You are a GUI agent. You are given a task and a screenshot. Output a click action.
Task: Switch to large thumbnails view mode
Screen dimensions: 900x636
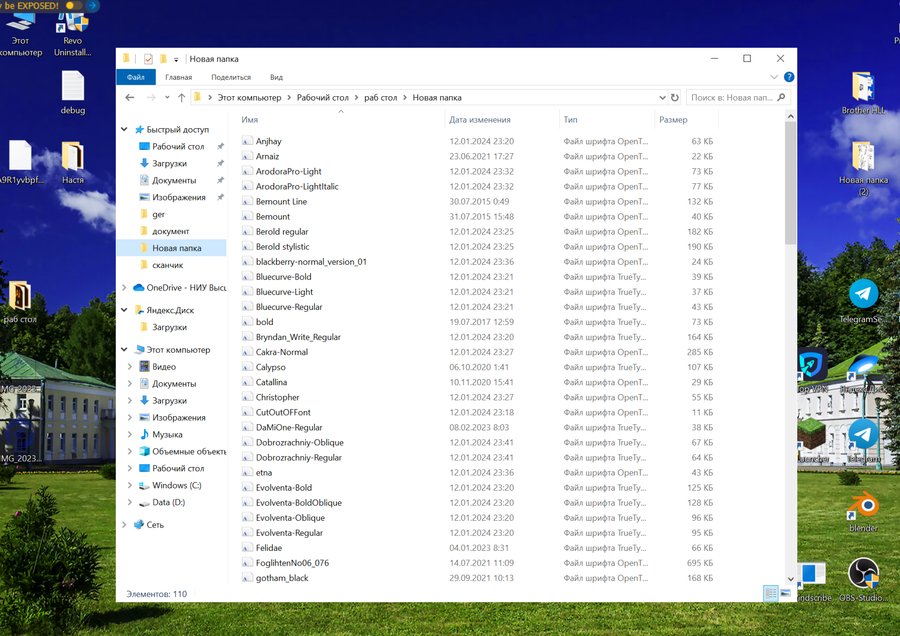point(785,593)
